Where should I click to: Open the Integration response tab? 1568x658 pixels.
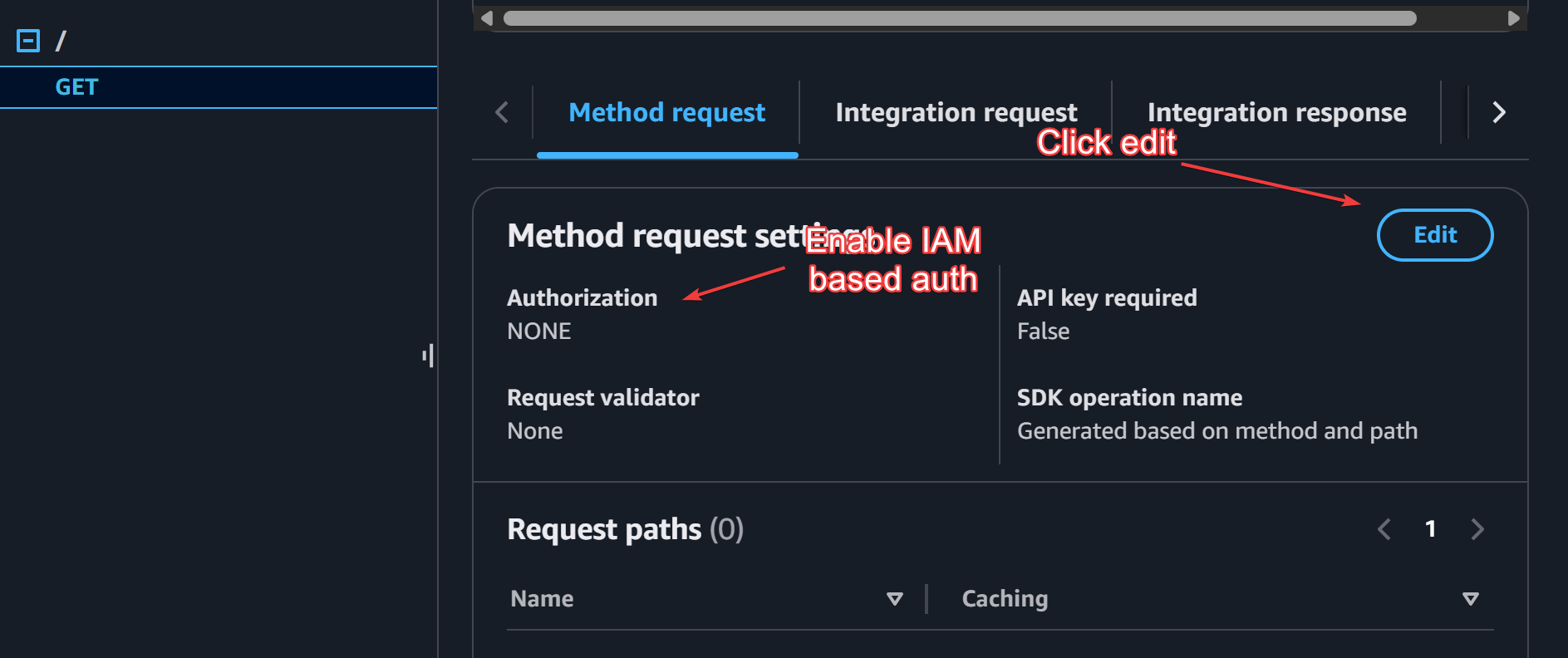point(1276,113)
